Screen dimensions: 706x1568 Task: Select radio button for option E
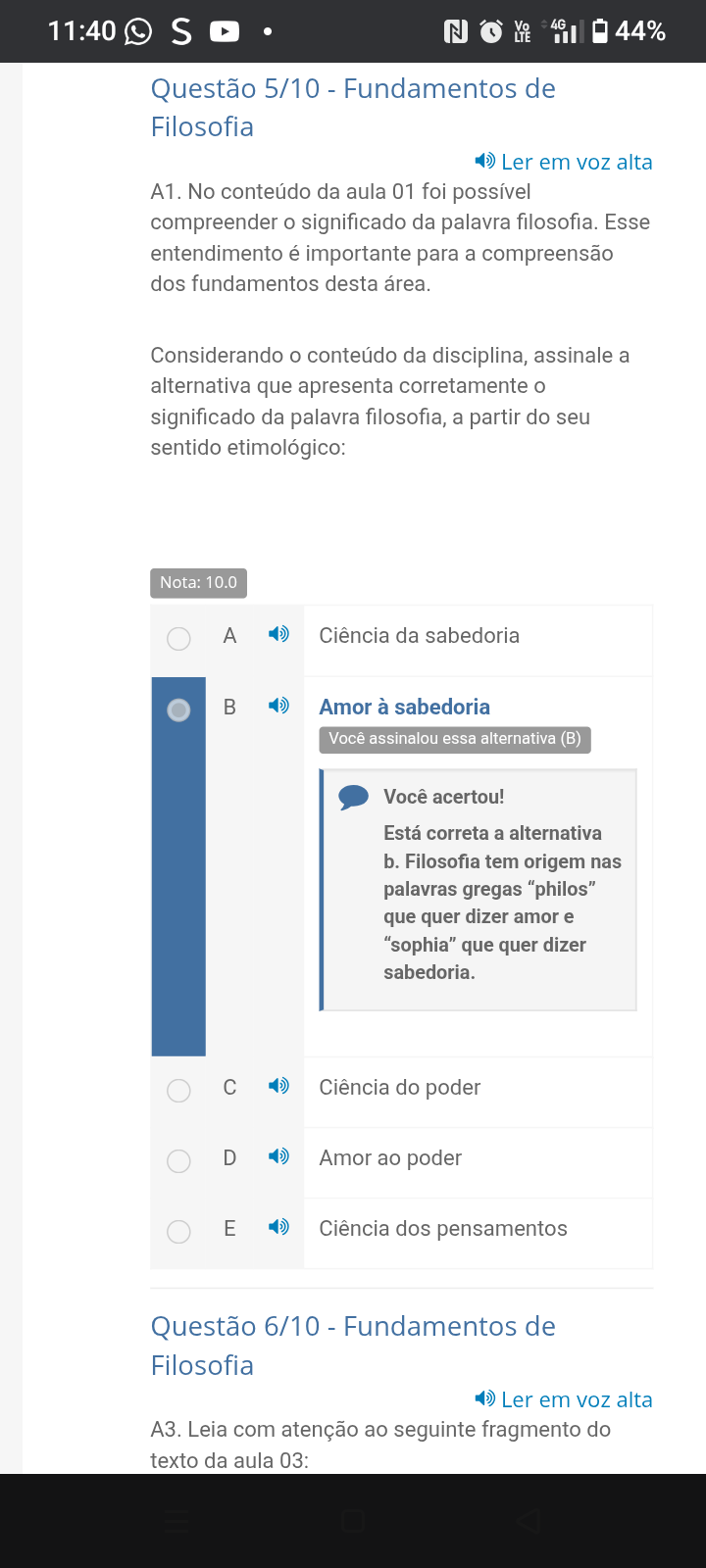pos(178,1232)
